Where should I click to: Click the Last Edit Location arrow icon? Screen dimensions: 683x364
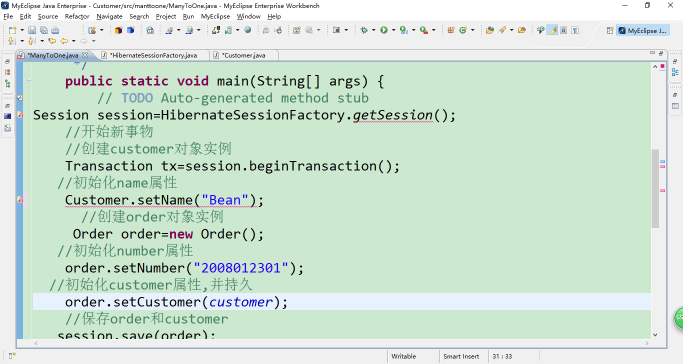tap(52, 41)
